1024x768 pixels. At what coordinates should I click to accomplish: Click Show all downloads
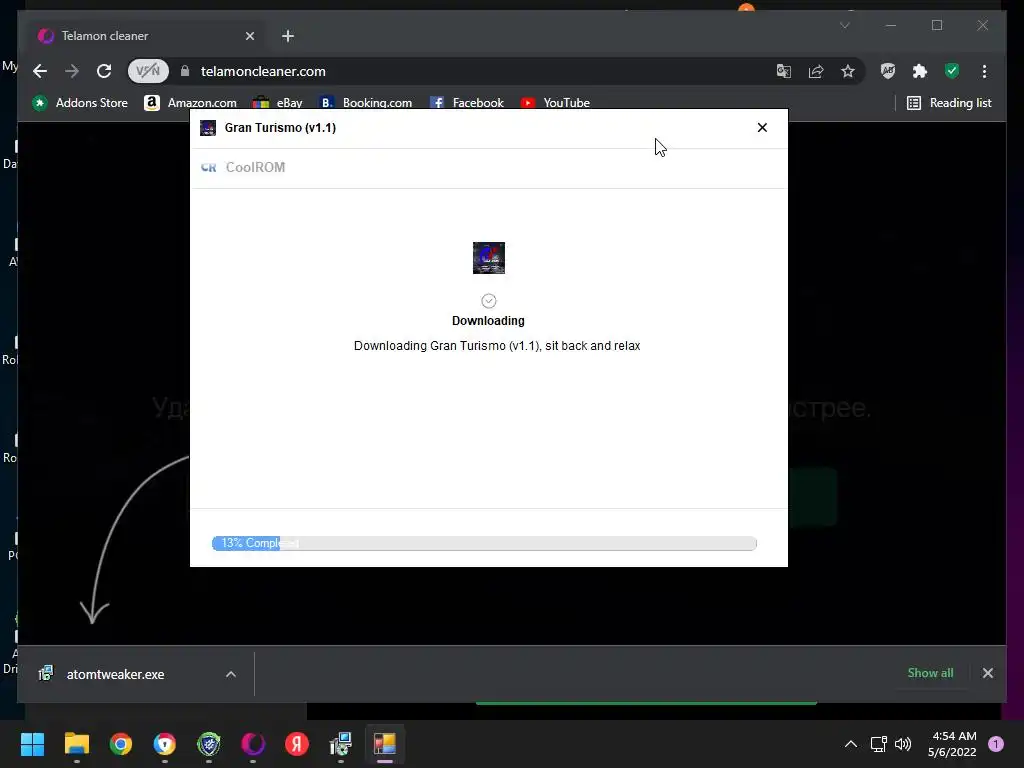930,673
